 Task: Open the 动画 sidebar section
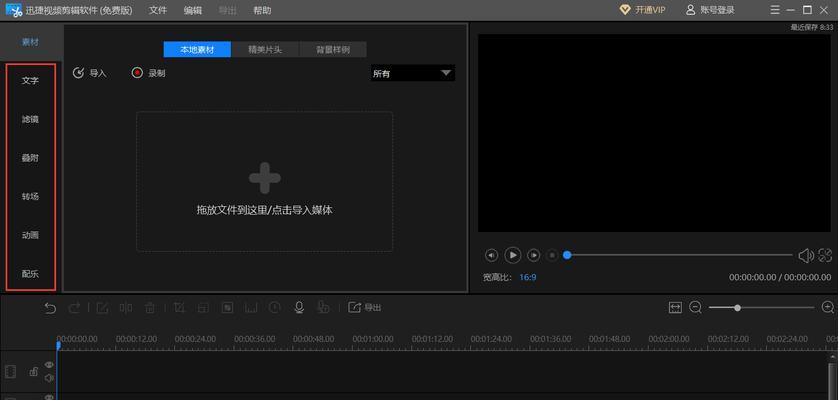click(x=30, y=235)
